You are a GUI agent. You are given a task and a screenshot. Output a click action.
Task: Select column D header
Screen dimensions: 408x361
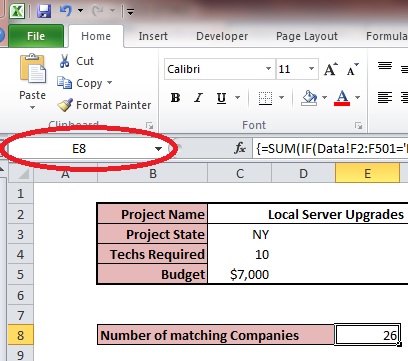[x=303, y=173]
